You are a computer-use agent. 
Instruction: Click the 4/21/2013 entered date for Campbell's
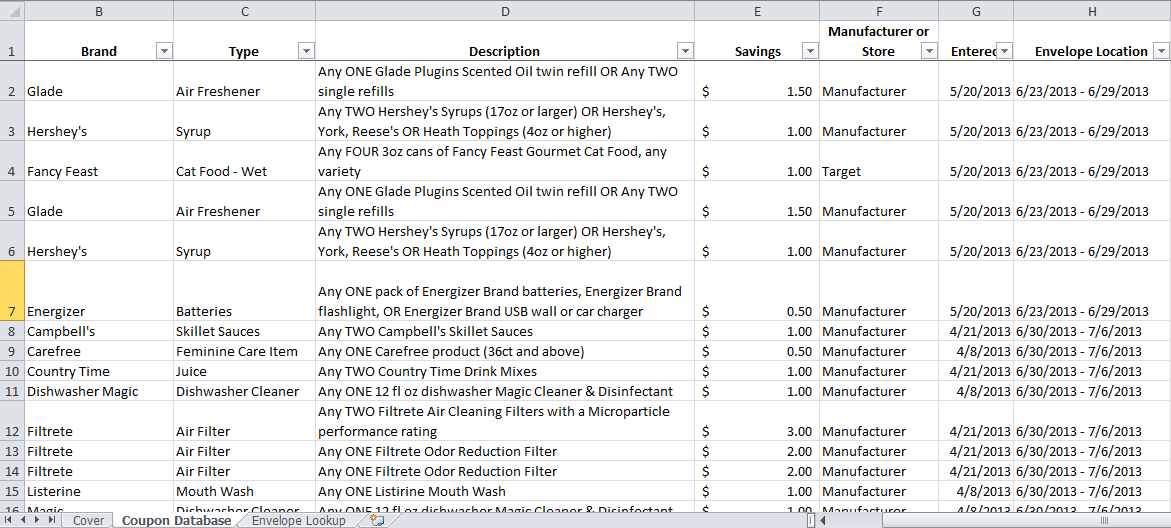coord(976,332)
